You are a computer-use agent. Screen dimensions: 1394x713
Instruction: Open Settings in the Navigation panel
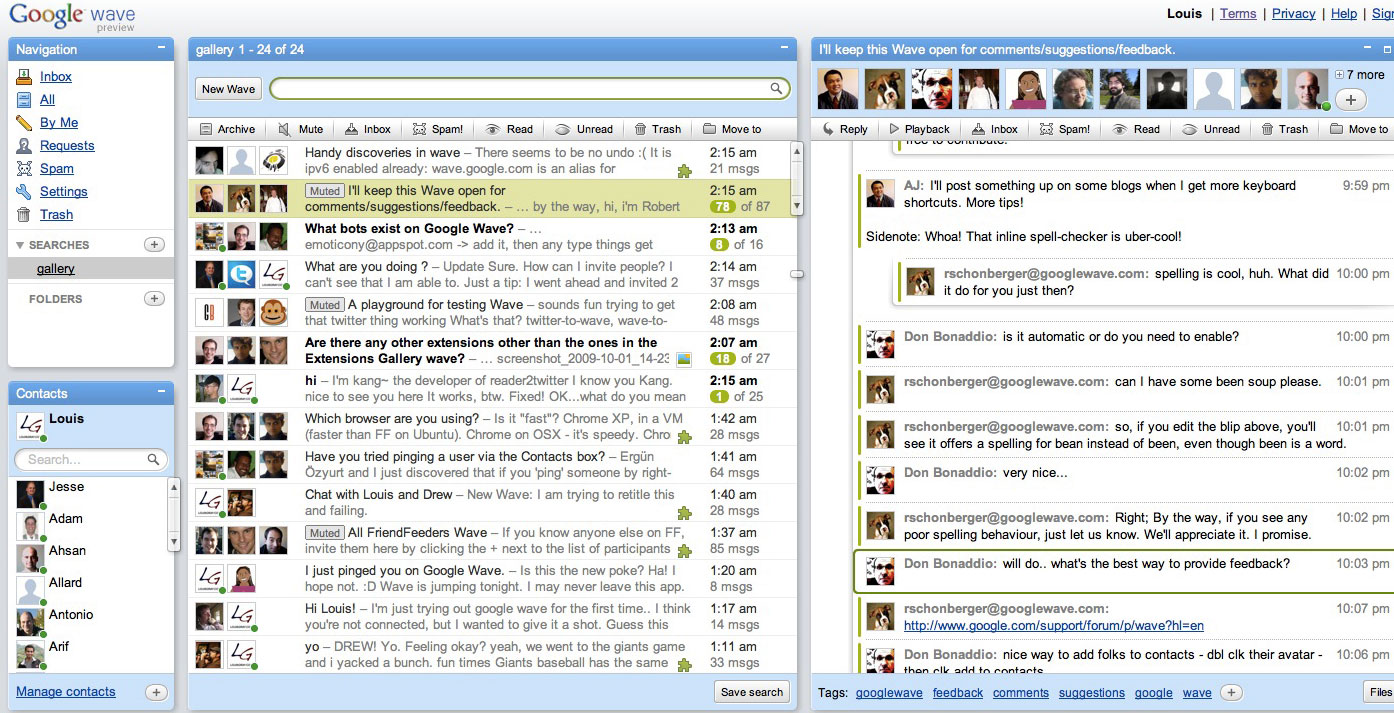coord(64,191)
